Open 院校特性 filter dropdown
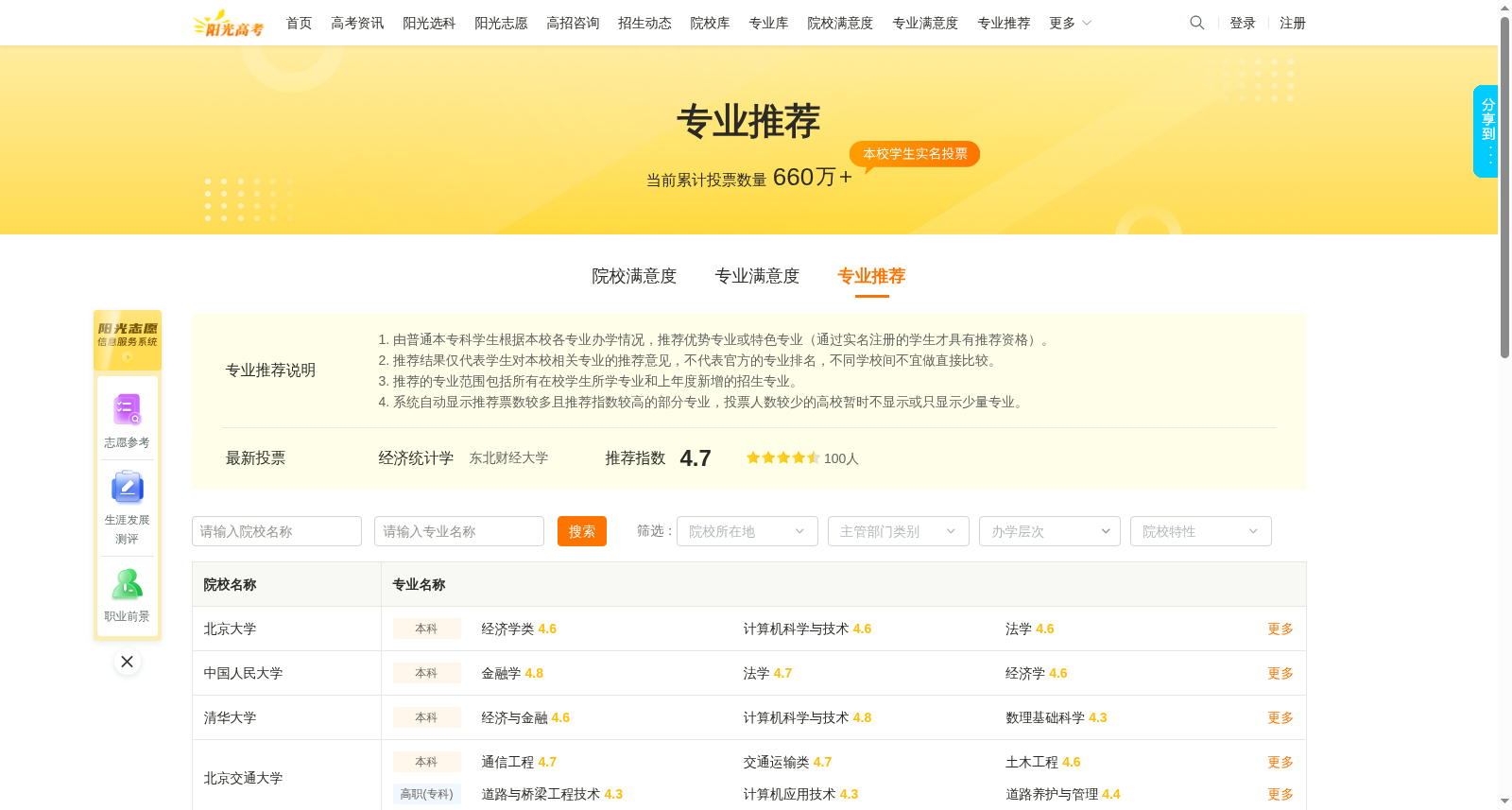Image resolution: width=1512 pixels, height=810 pixels. [x=1201, y=531]
